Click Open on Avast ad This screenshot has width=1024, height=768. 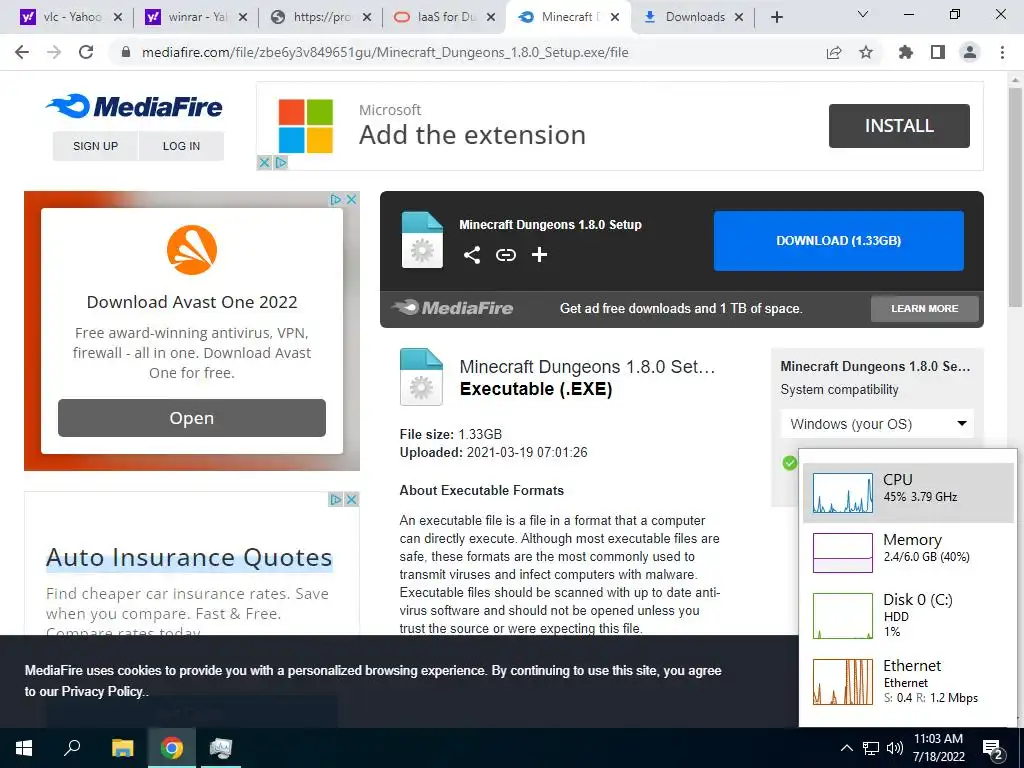pyautogui.click(x=191, y=418)
